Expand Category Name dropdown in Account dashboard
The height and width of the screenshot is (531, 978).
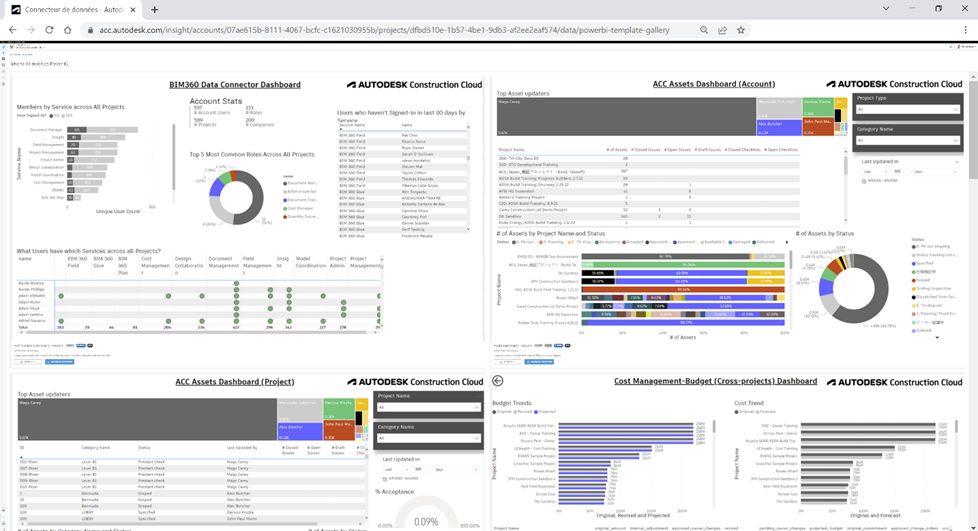tap(908, 140)
